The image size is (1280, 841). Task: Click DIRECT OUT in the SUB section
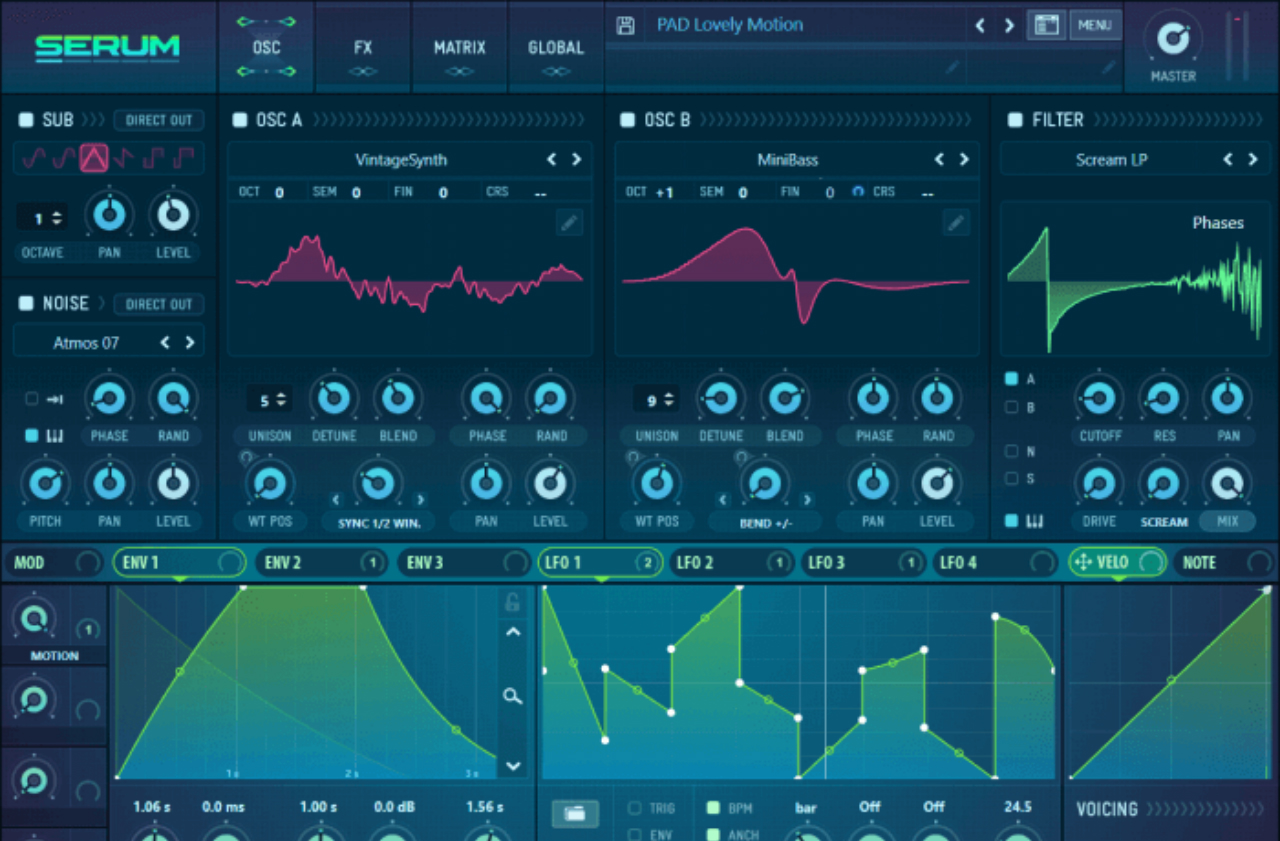[x=158, y=119]
